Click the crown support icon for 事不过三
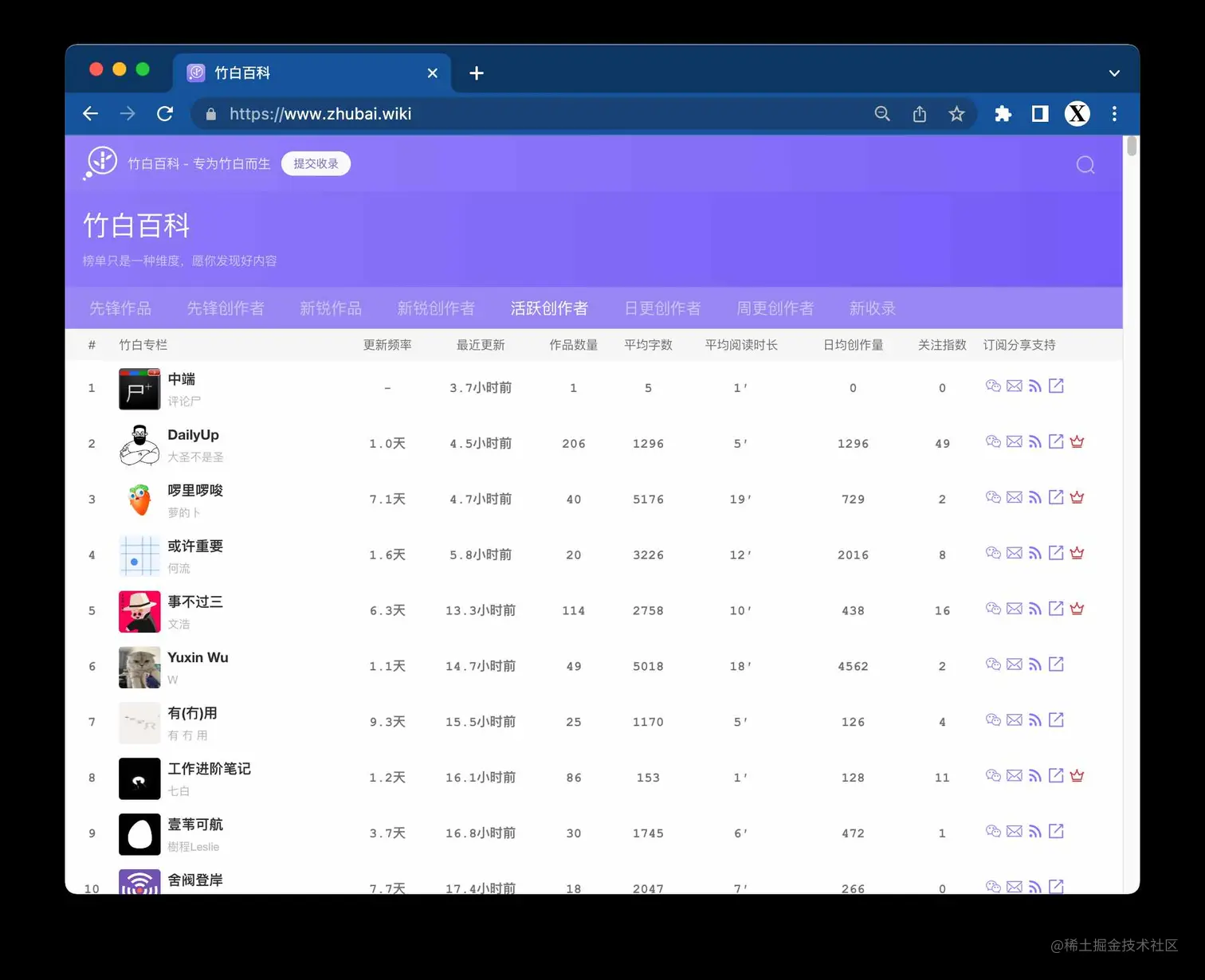The height and width of the screenshot is (980, 1205). point(1077,609)
